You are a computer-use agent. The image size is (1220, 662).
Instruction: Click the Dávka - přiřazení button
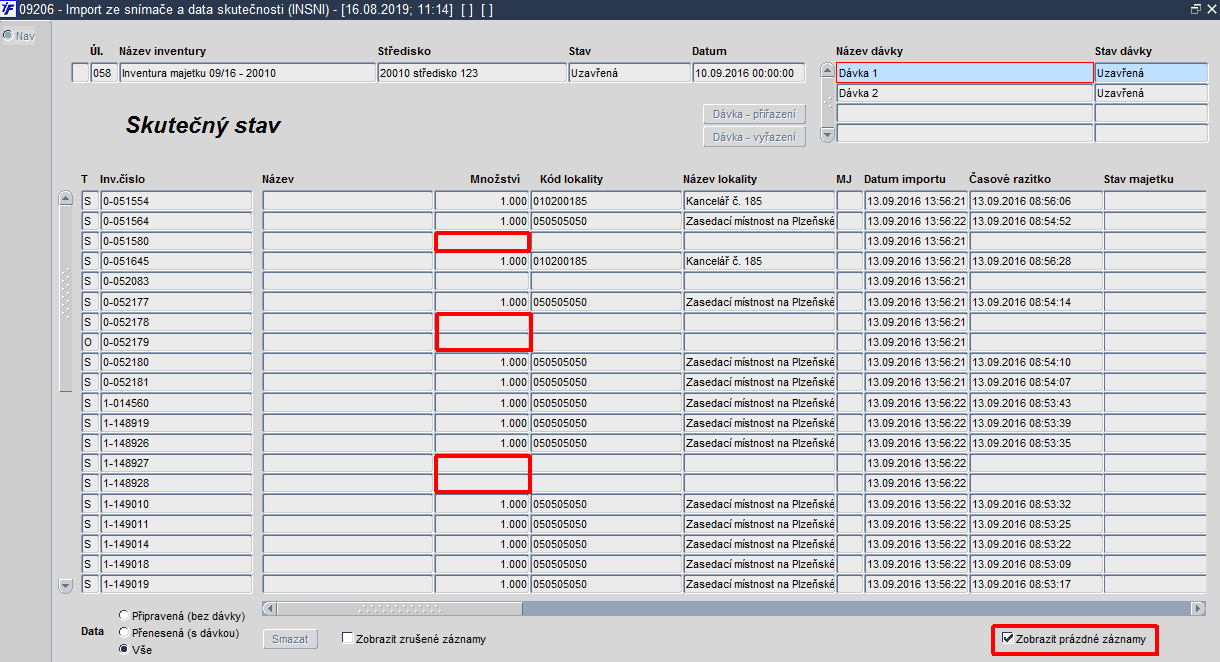click(754, 115)
